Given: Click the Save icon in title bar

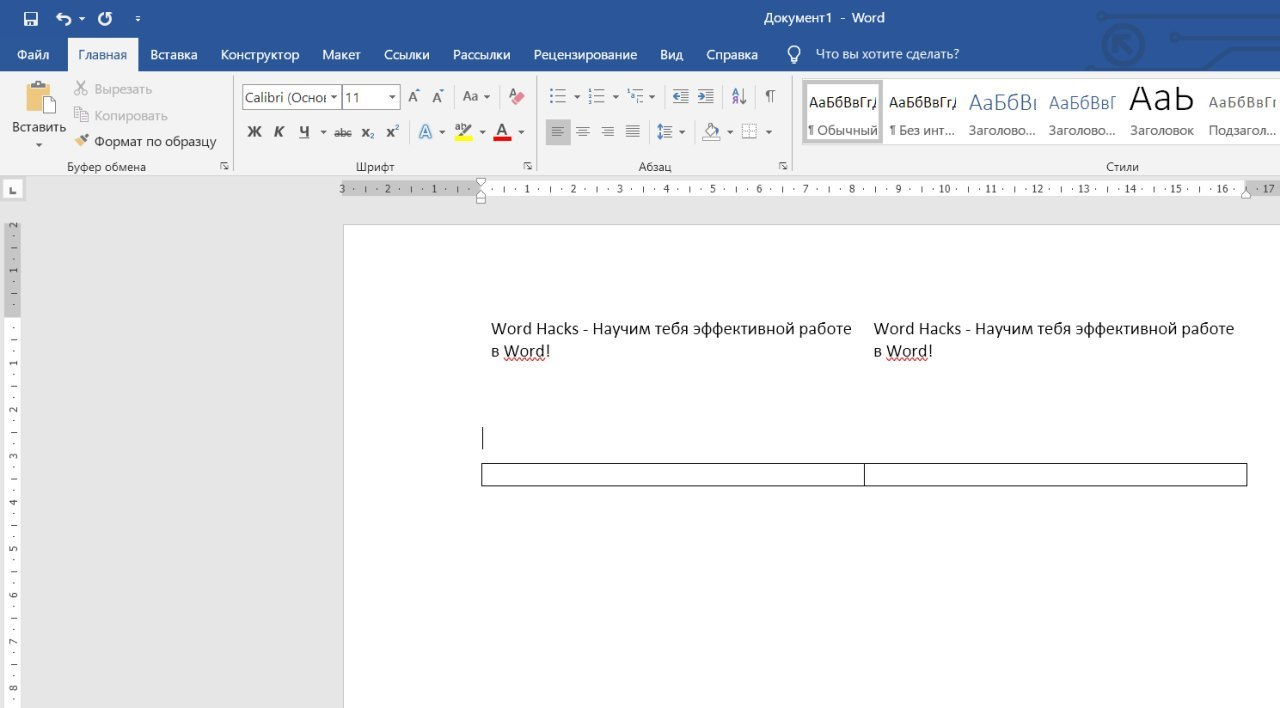Looking at the screenshot, I should [x=30, y=18].
